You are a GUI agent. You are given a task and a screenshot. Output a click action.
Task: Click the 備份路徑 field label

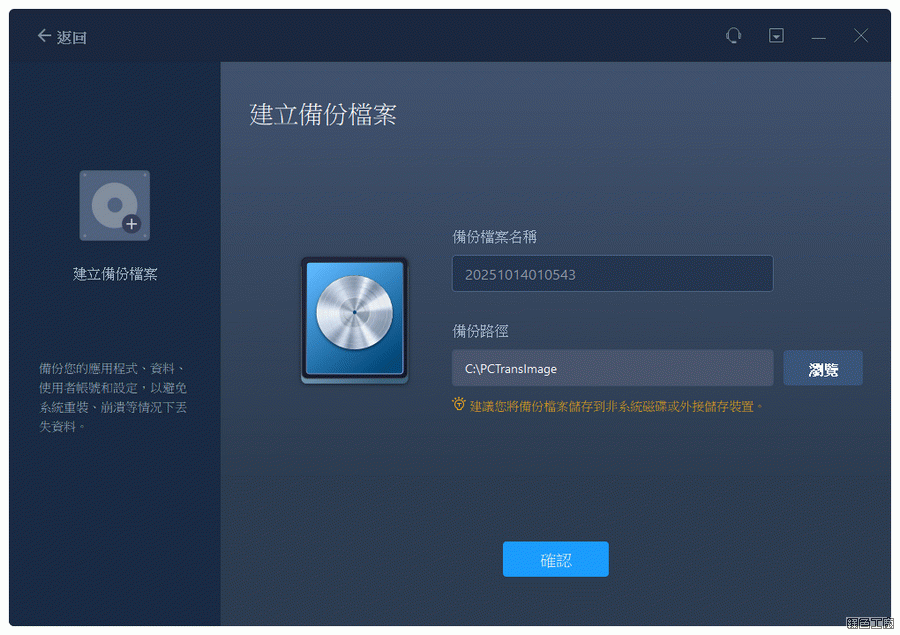click(480, 331)
